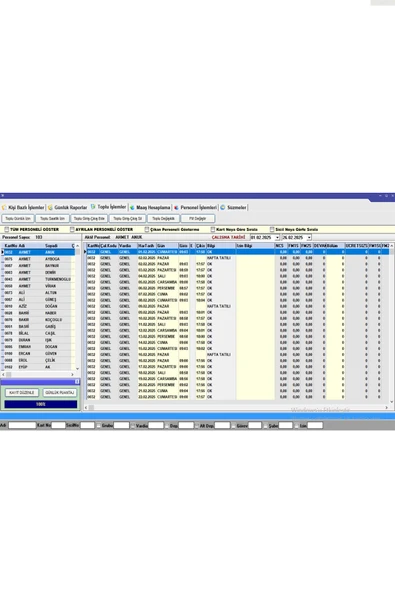The image size is (395, 592).
Task: Click the FM Değiştir button
Action: [198, 219]
